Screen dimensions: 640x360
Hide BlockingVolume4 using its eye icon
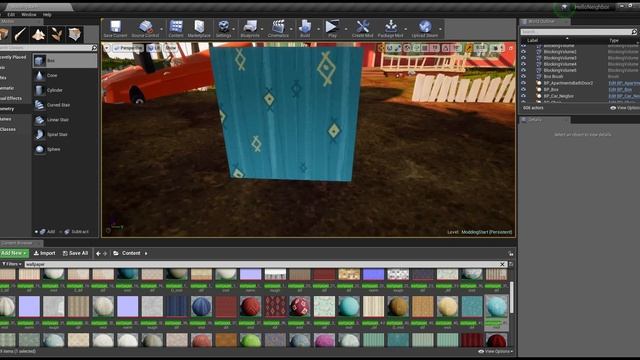(x=523, y=64)
